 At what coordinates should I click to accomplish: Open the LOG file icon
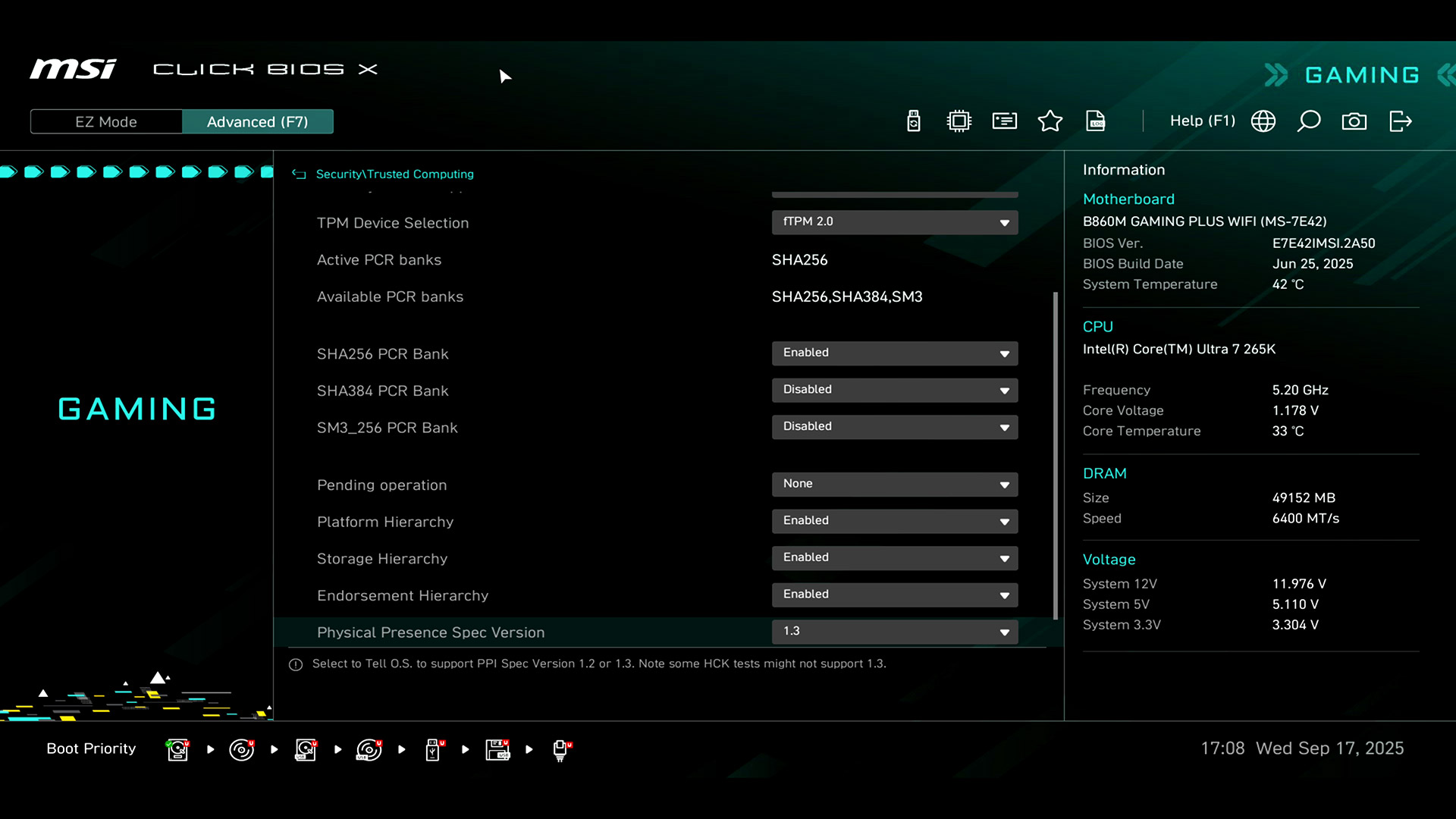click(1096, 121)
